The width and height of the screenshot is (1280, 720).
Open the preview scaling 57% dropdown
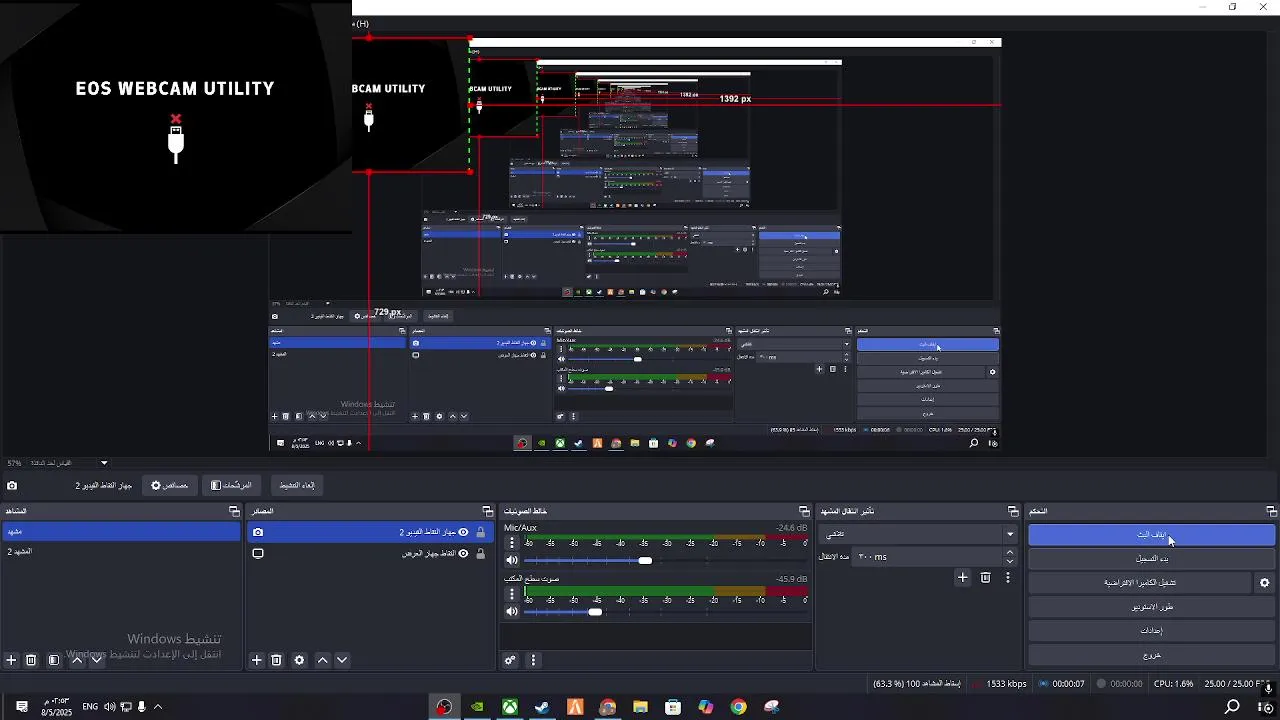point(104,463)
